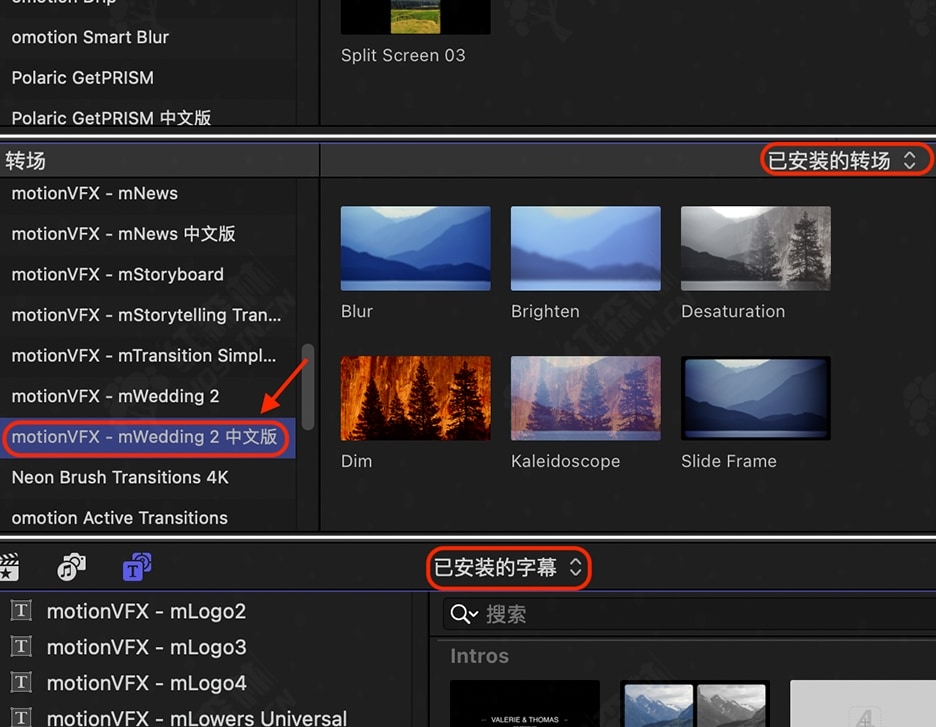Click the Intros section heading
Screen dimensions: 936x727
tap(479, 656)
